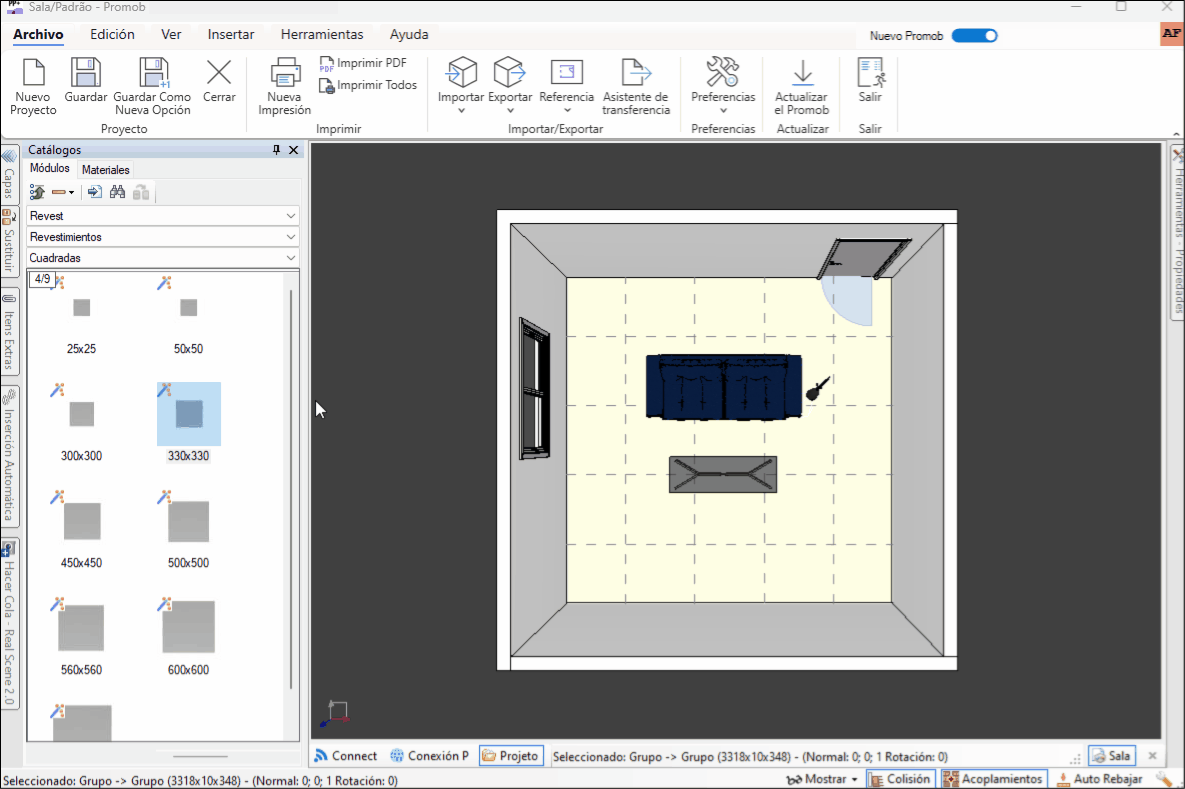Switch to the Módulos tab

[50, 169]
